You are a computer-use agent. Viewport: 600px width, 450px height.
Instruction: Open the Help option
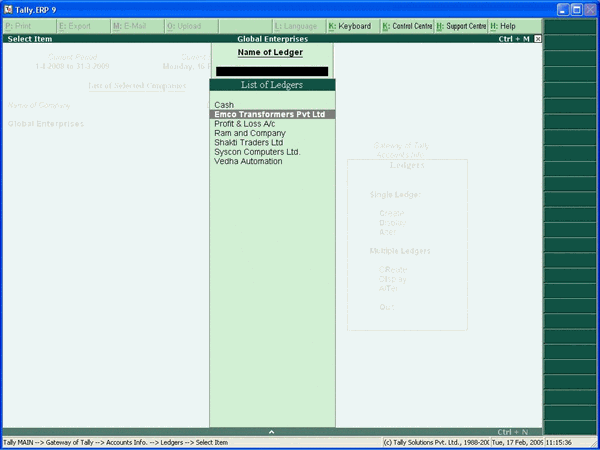515,26
